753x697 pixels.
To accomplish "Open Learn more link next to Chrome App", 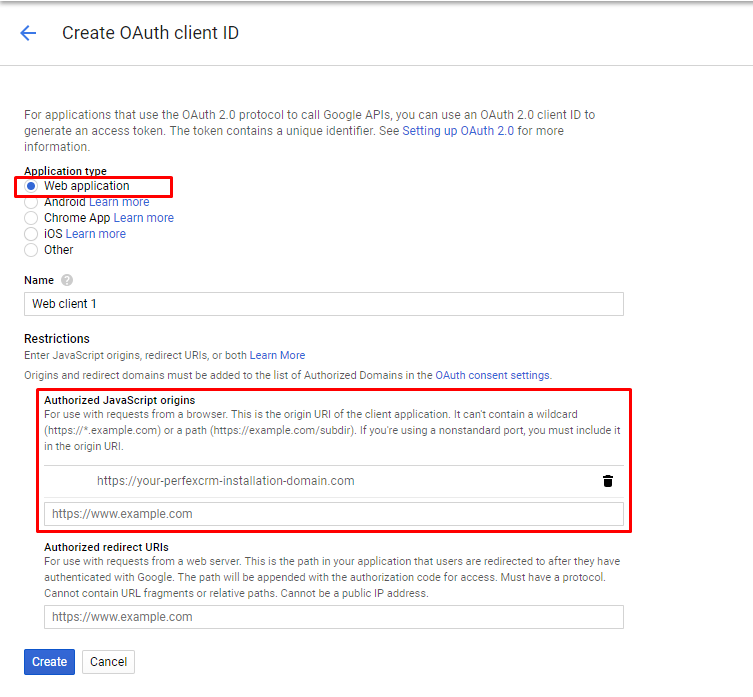I will [144, 218].
